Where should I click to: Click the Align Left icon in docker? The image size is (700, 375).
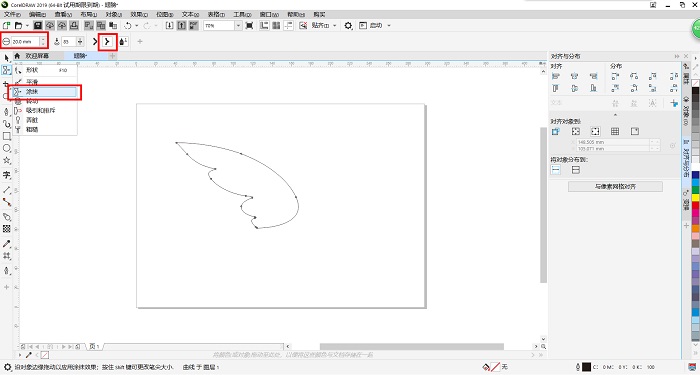pyautogui.click(x=556, y=76)
